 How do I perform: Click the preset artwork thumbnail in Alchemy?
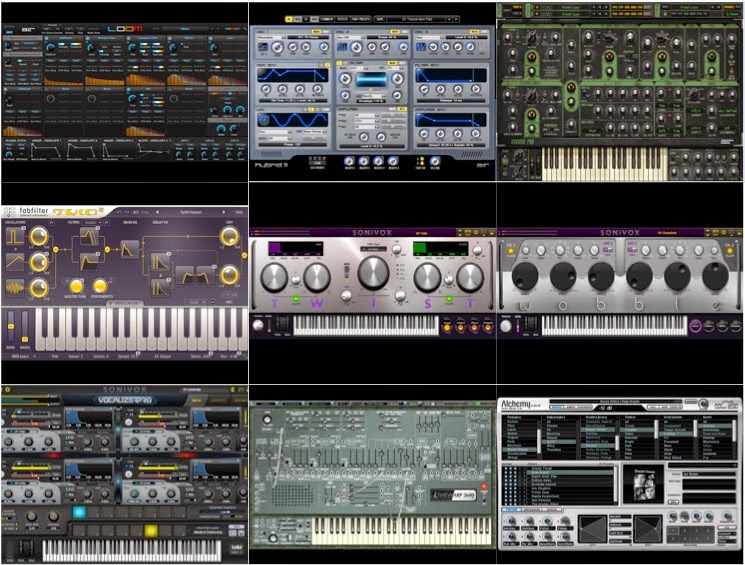[x=642, y=484]
